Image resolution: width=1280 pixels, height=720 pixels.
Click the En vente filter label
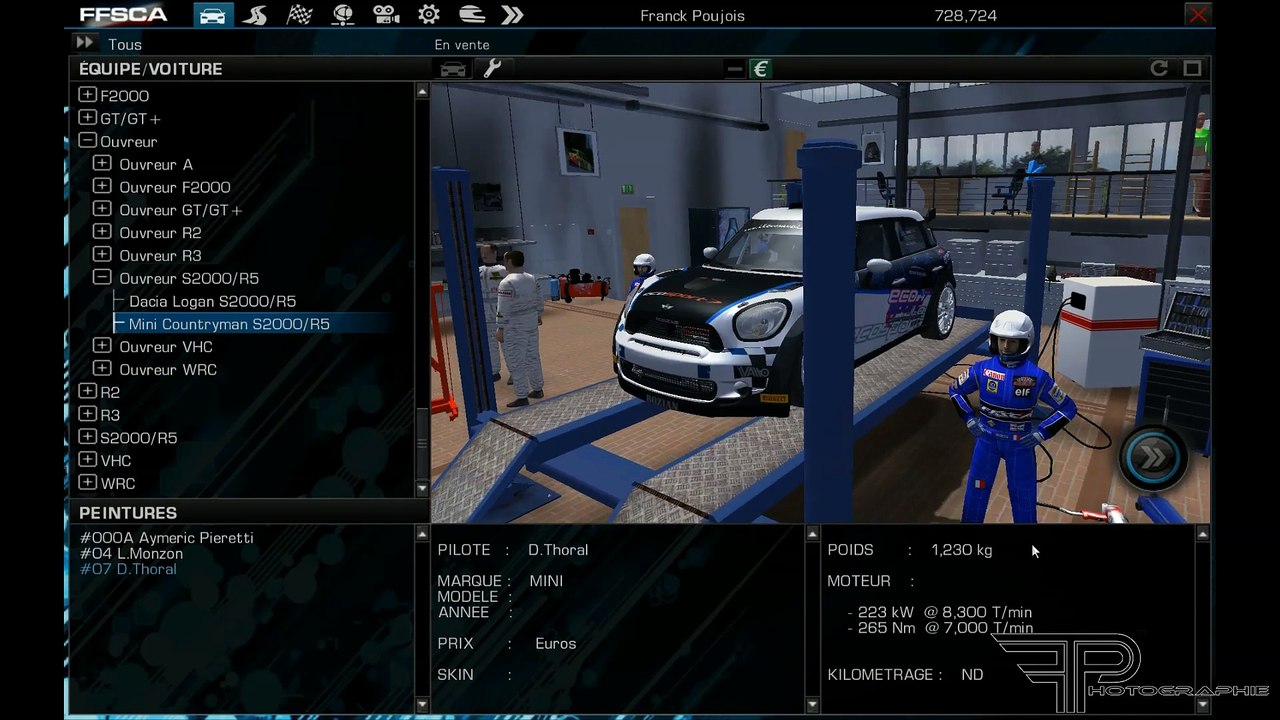pyautogui.click(x=462, y=45)
